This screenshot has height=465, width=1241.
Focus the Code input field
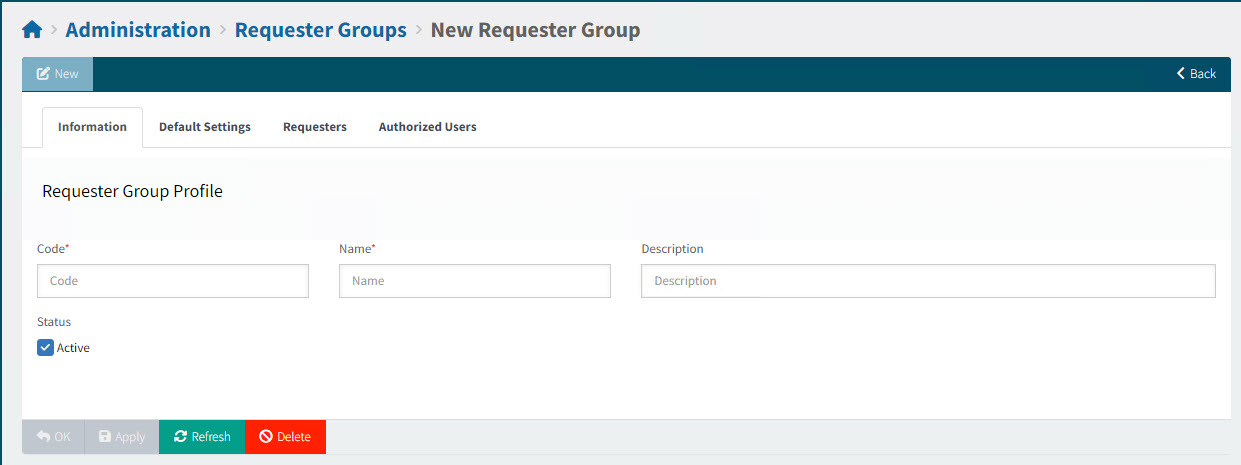(173, 281)
